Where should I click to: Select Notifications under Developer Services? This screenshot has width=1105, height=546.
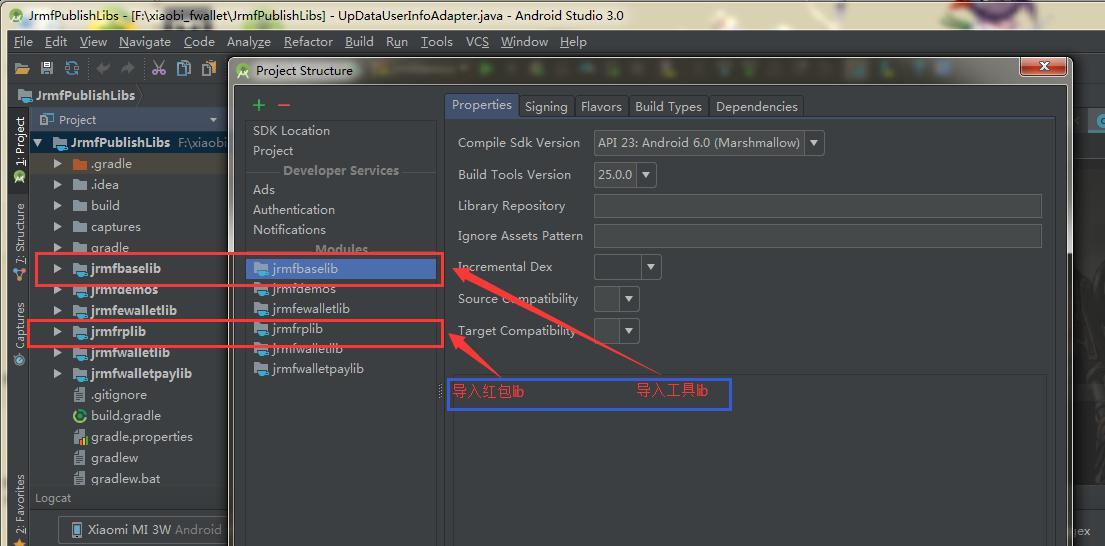coord(289,230)
